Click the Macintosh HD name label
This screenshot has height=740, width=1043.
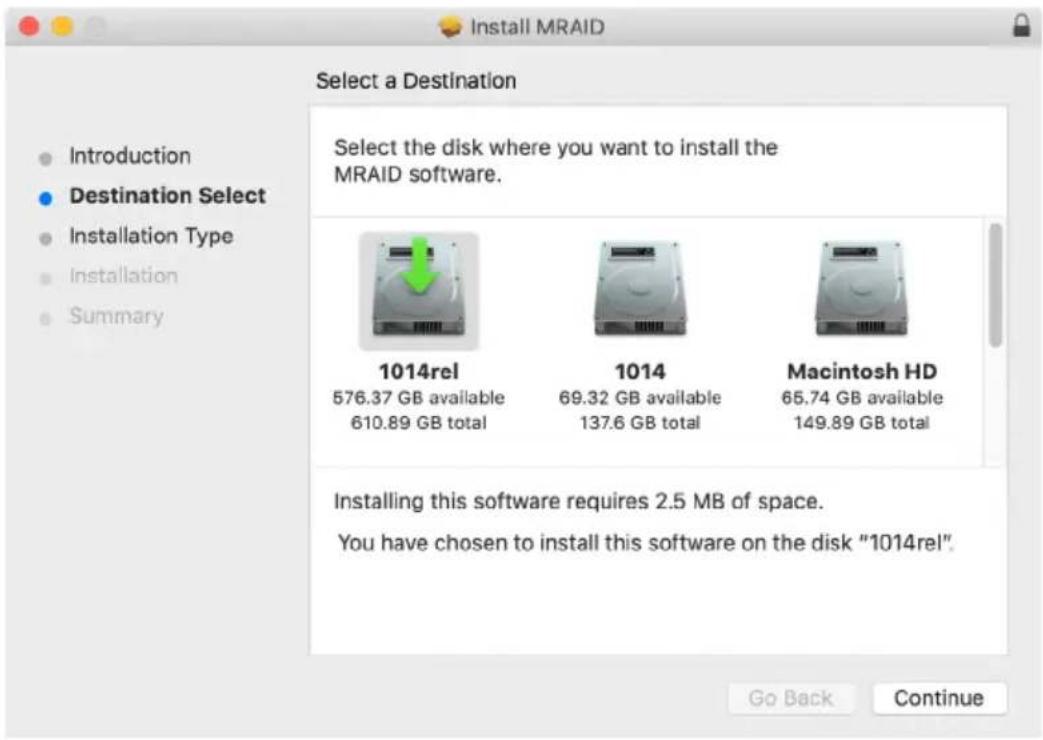point(862,371)
